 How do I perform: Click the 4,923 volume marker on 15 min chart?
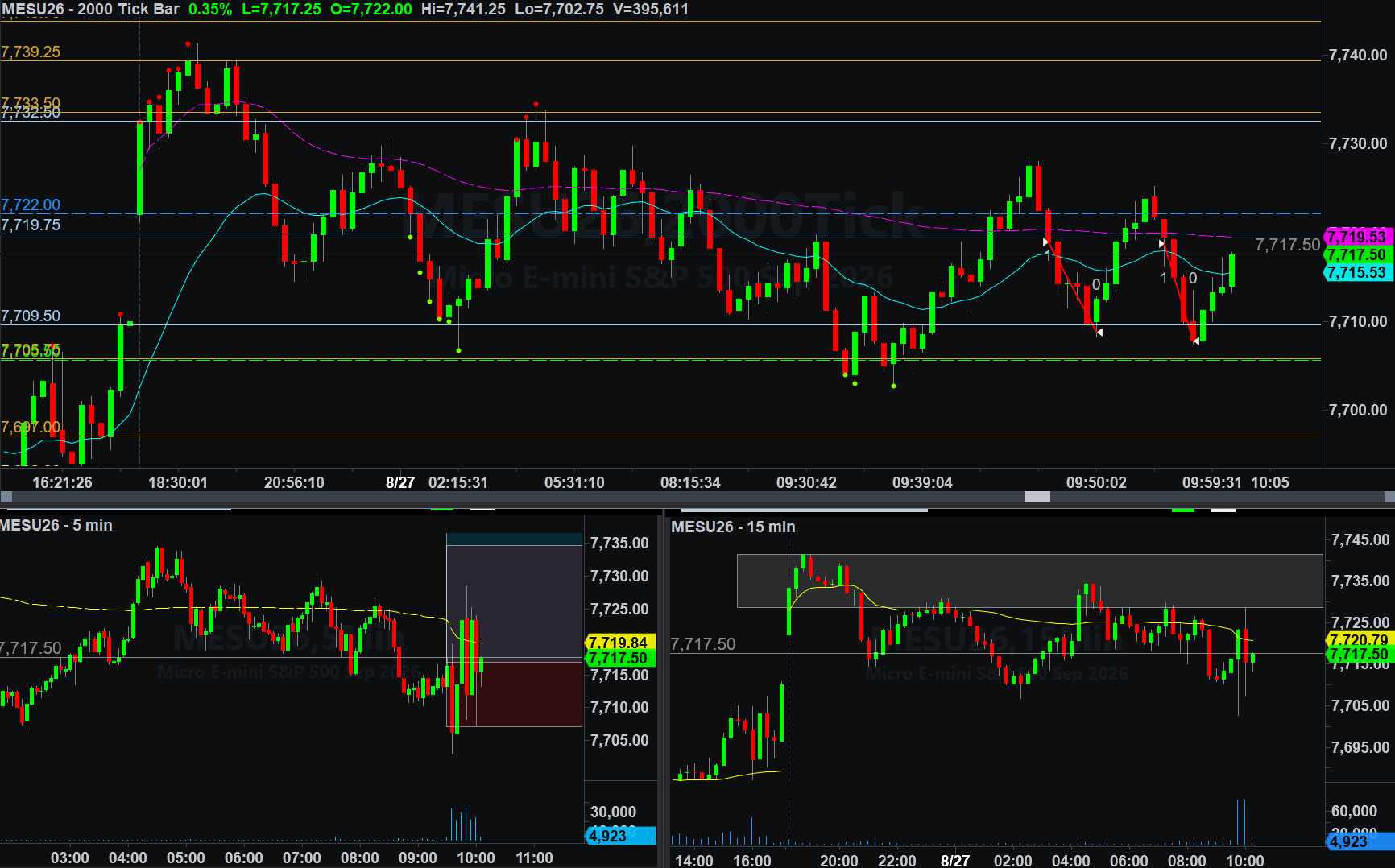pos(1359,841)
